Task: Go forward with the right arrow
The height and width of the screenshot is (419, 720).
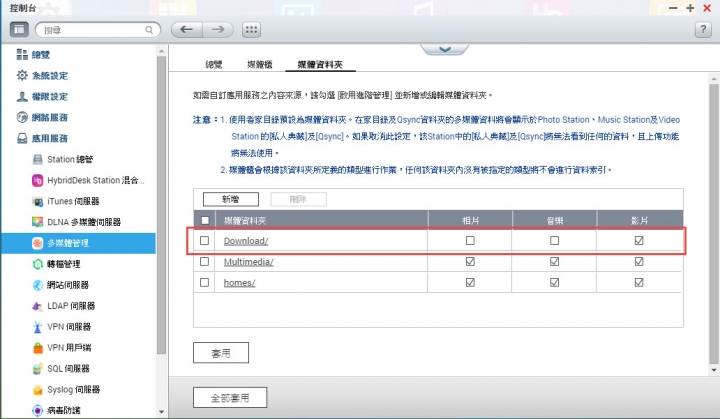Action: coord(218,30)
